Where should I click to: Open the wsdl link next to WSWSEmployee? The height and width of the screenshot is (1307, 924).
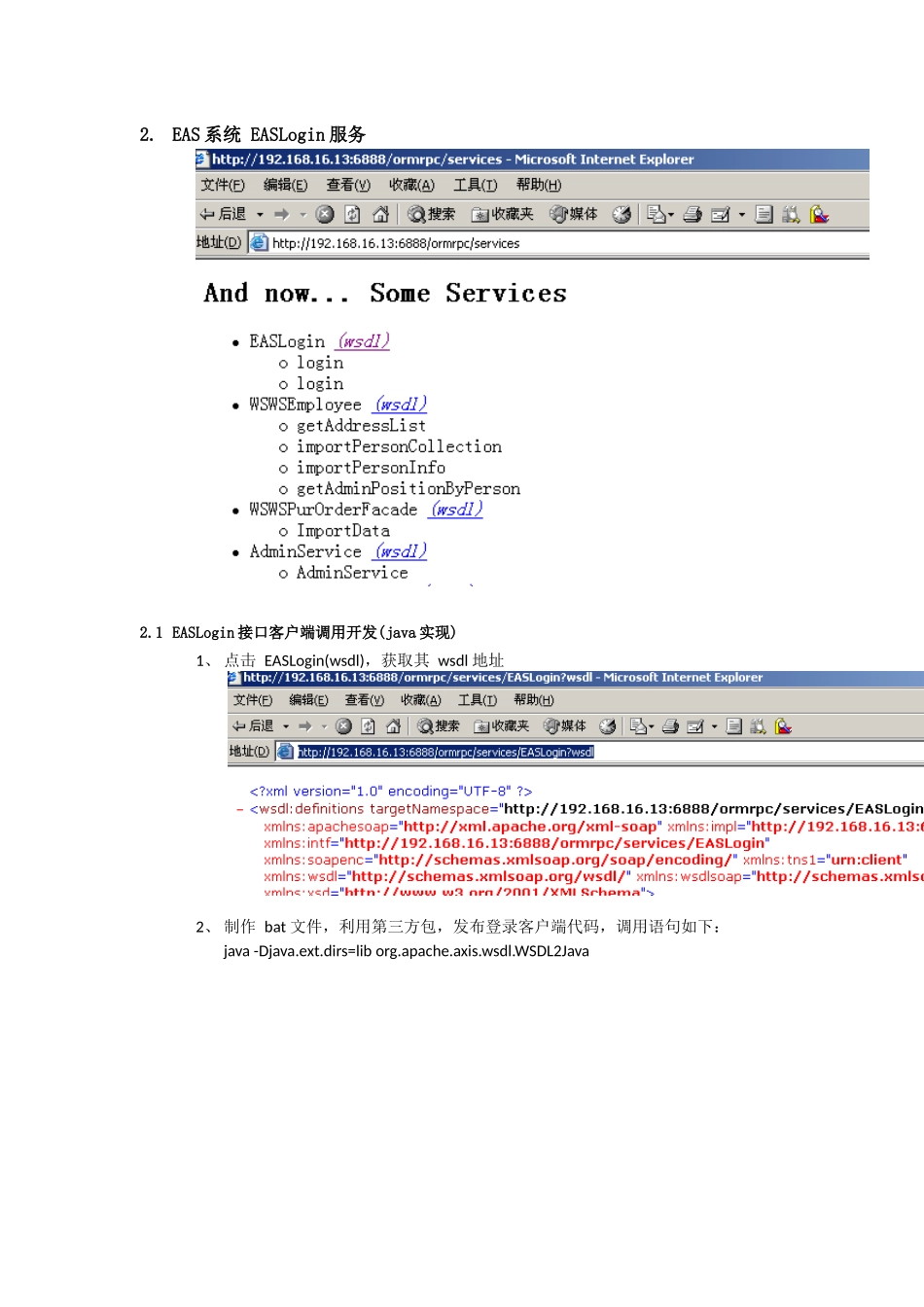point(401,405)
